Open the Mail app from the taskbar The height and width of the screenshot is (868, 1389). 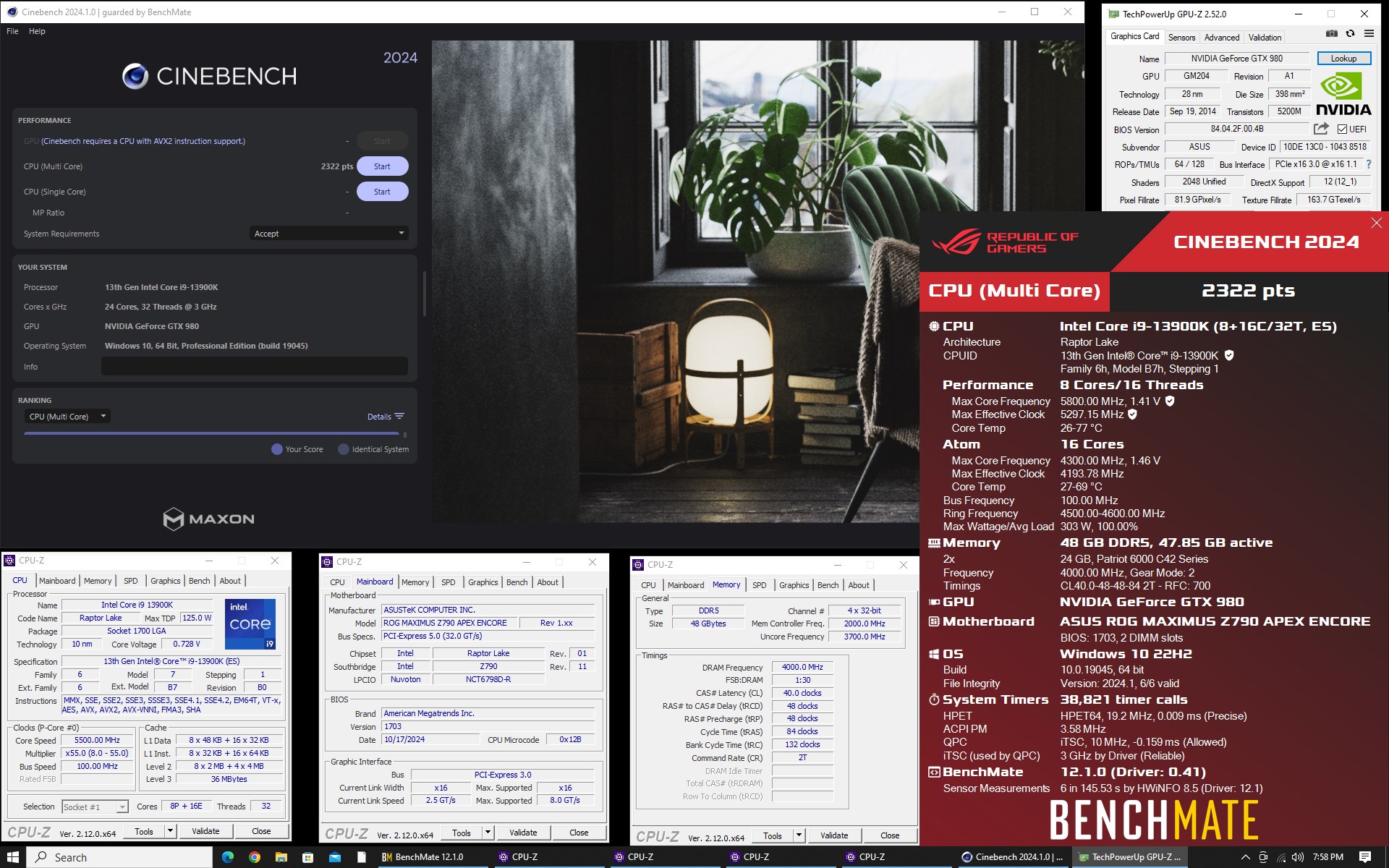[x=335, y=857]
